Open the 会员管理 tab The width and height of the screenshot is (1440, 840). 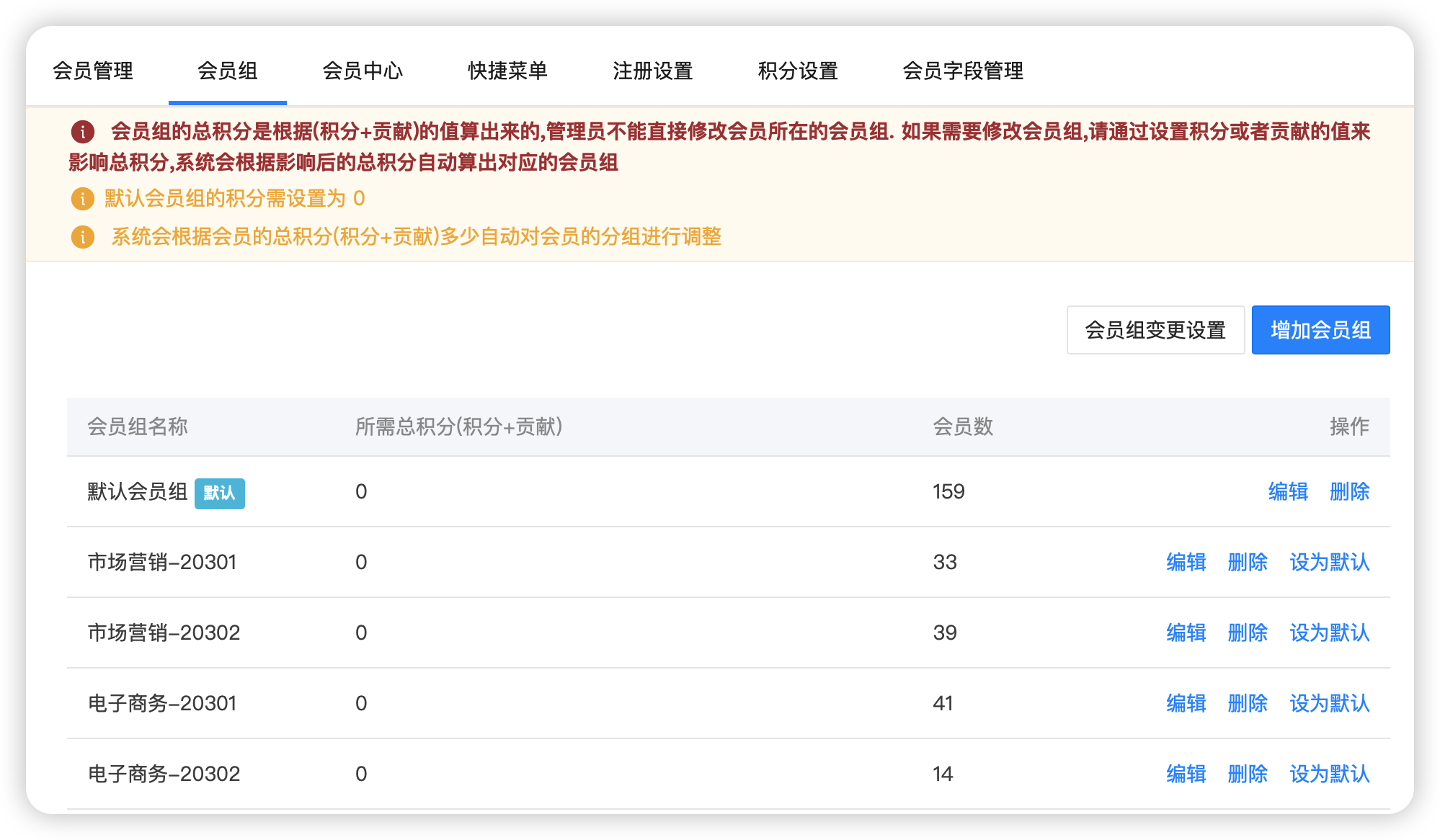point(93,71)
